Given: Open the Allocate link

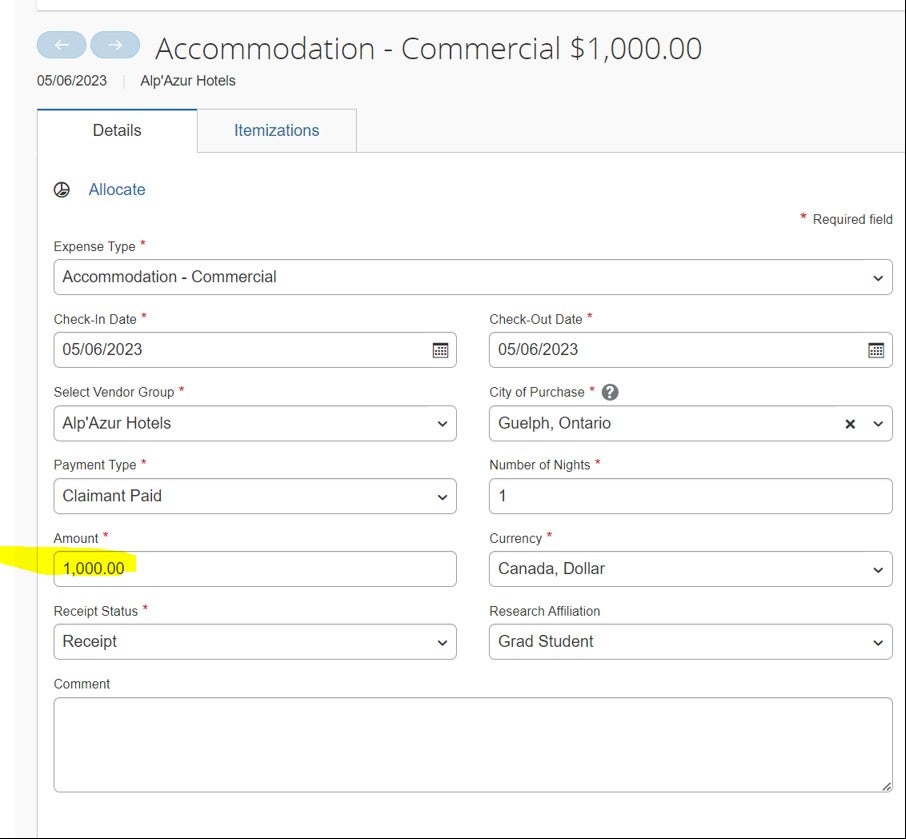Looking at the screenshot, I should [x=117, y=190].
